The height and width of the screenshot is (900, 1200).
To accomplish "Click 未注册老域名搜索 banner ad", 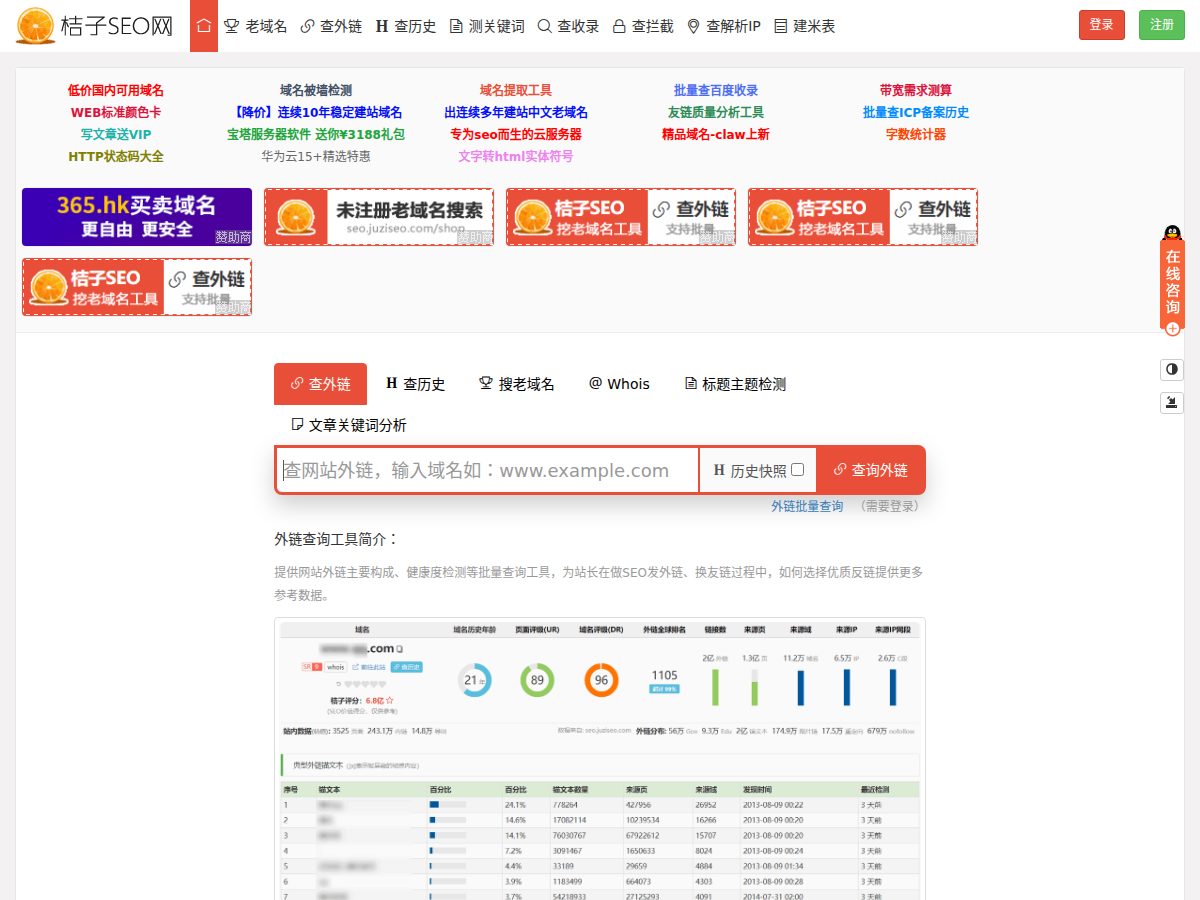I will [x=379, y=217].
